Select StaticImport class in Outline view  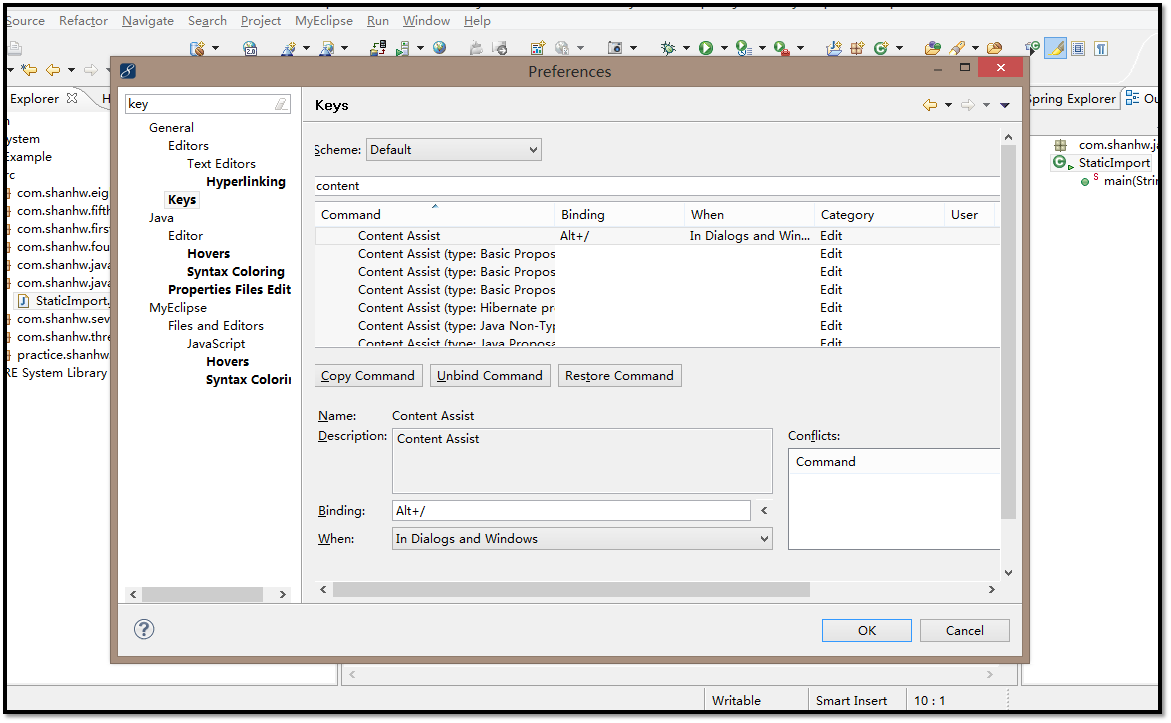pyautogui.click(x=1113, y=163)
